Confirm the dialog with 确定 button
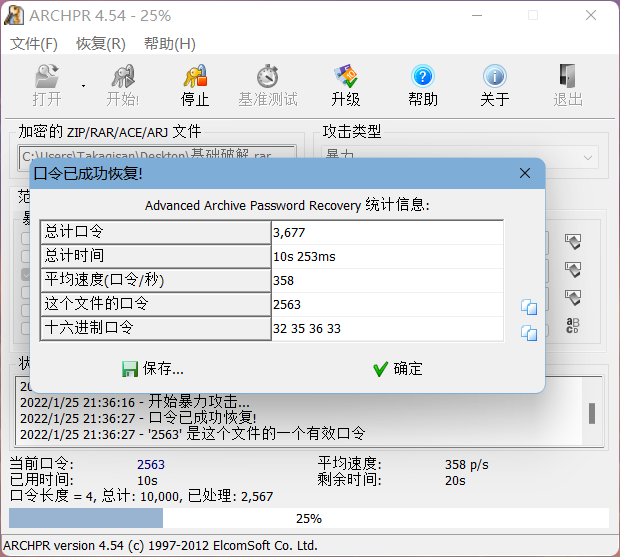The height and width of the screenshot is (557, 620). 398,368
